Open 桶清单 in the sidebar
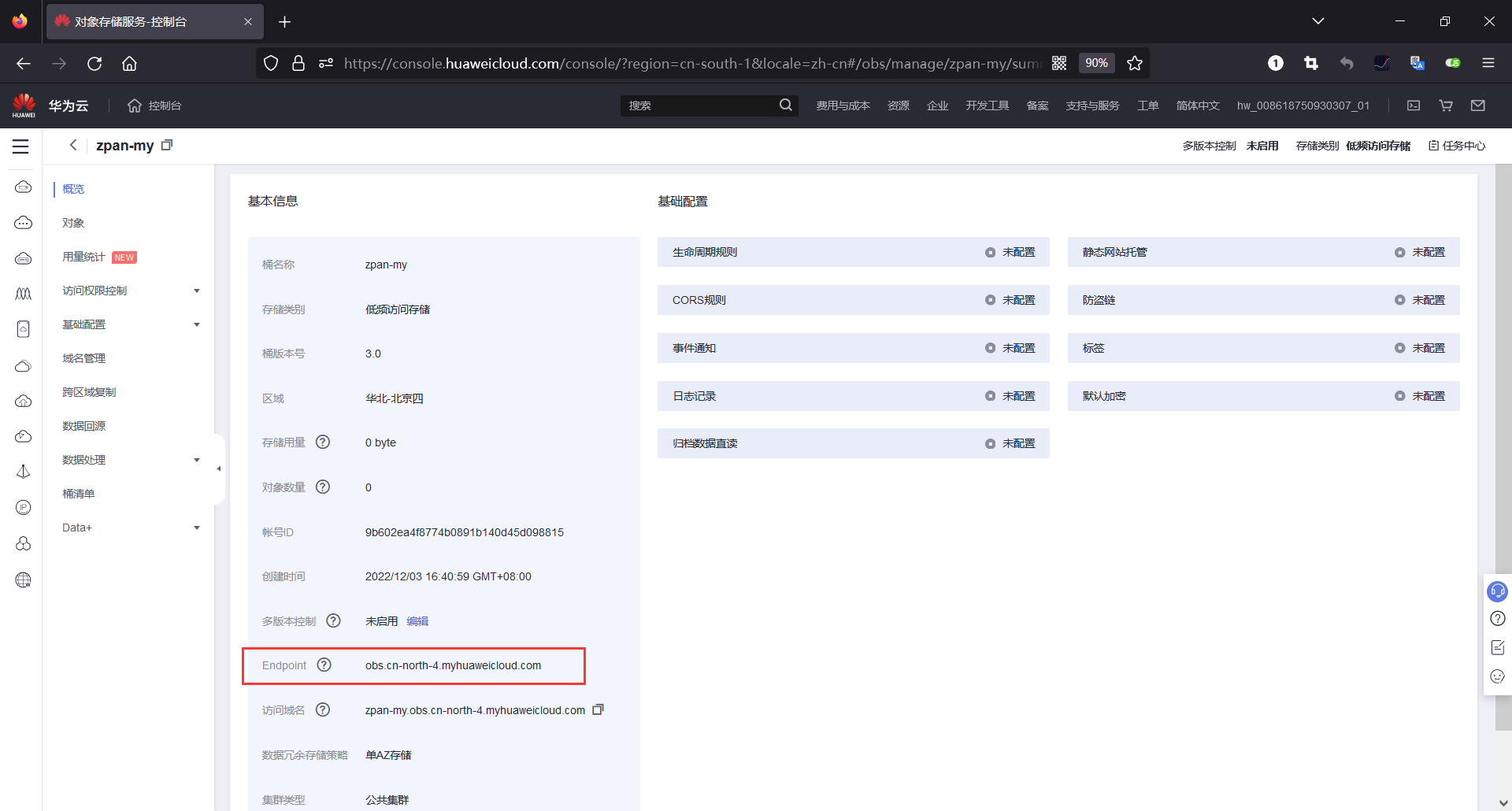Image resolution: width=1512 pixels, height=811 pixels. pyautogui.click(x=78, y=494)
